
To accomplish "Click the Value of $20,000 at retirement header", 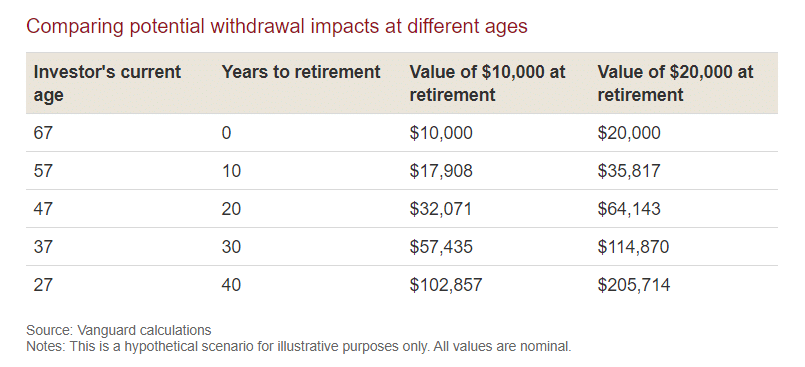I will (x=675, y=83).
